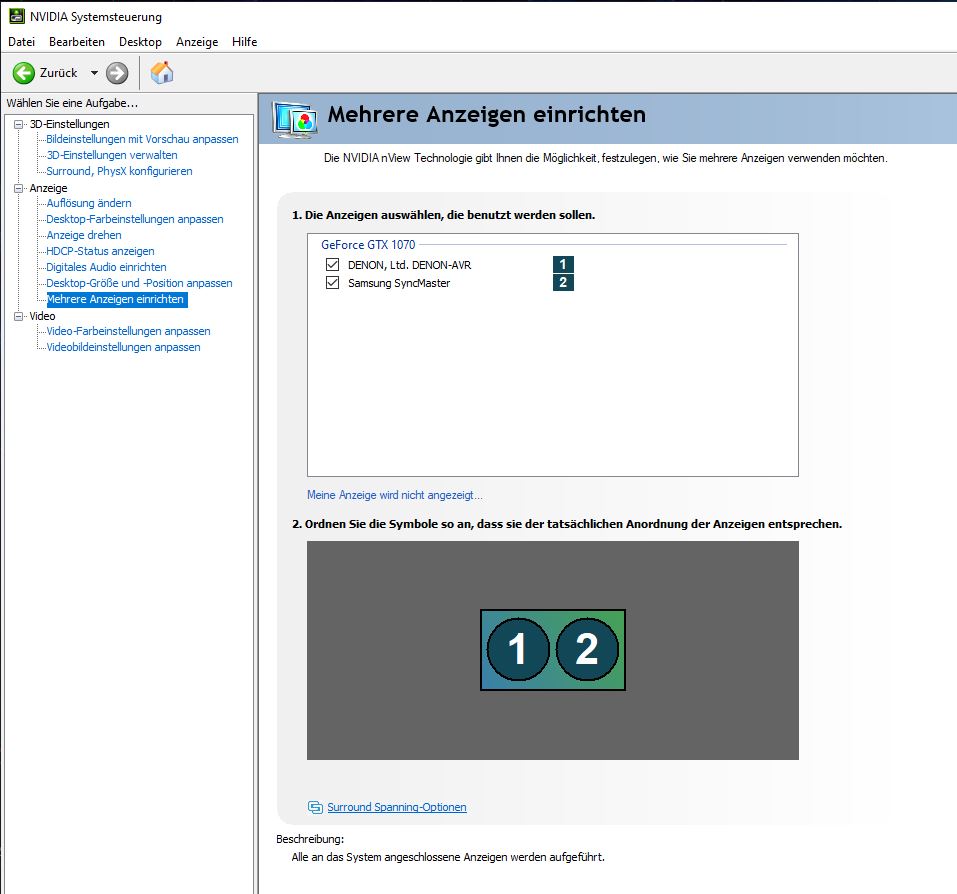
Task: Select display 1 circle in the arrangement area
Action: point(518,649)
